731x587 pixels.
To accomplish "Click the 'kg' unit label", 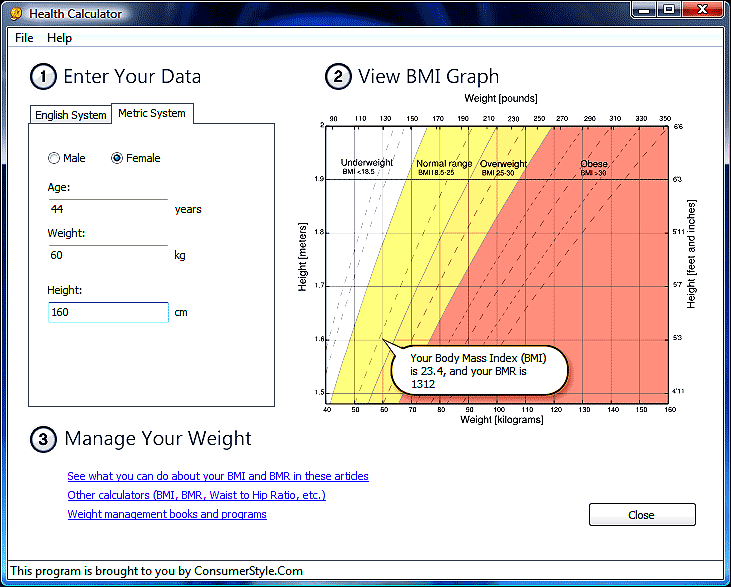I will coord(180,256).
